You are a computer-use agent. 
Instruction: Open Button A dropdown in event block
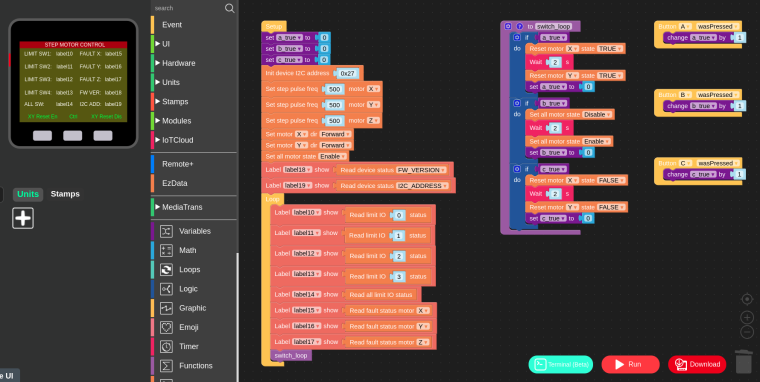coord(685,27)
